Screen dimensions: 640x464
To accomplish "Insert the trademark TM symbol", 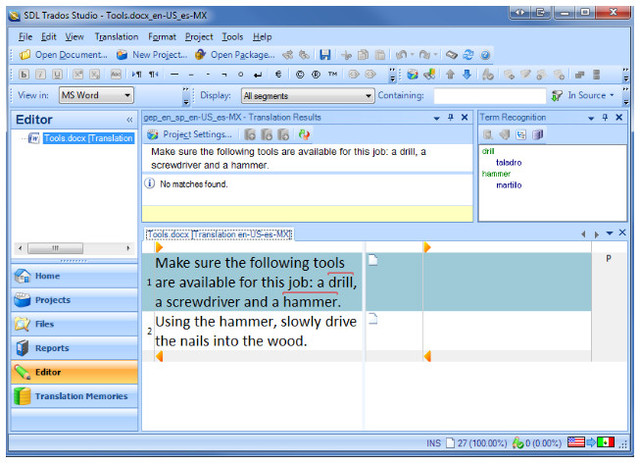I will 333,74.
